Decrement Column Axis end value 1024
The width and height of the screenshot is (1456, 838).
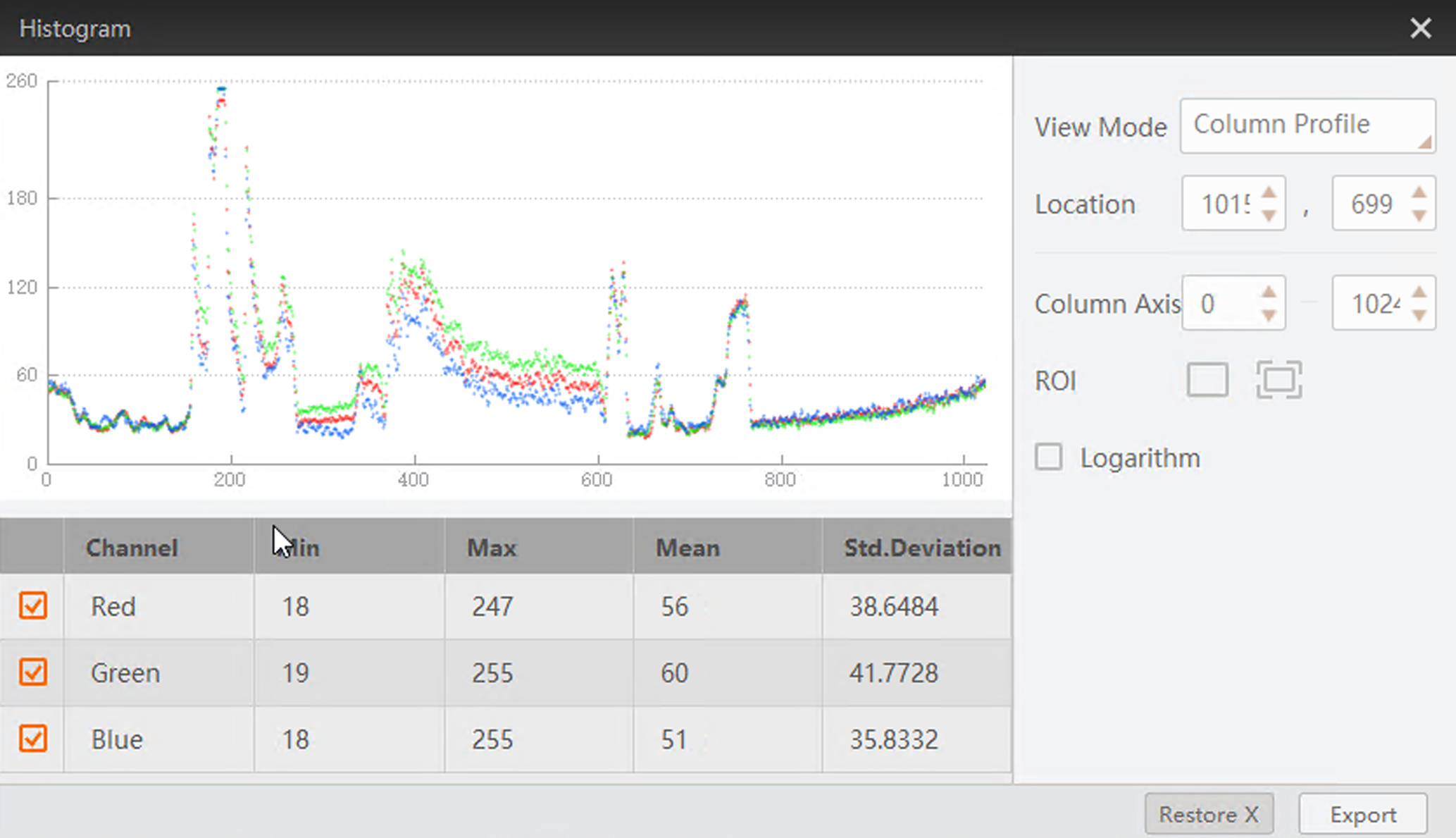1419,316
